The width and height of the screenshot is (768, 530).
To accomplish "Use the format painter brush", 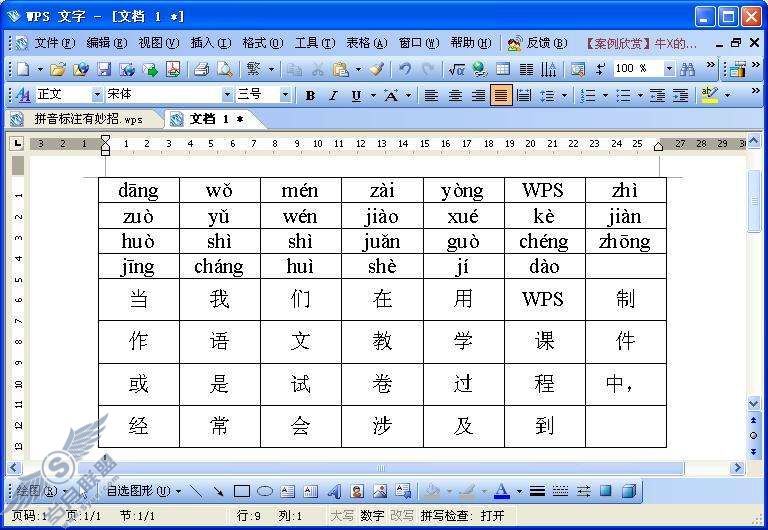I will point(377,70).
